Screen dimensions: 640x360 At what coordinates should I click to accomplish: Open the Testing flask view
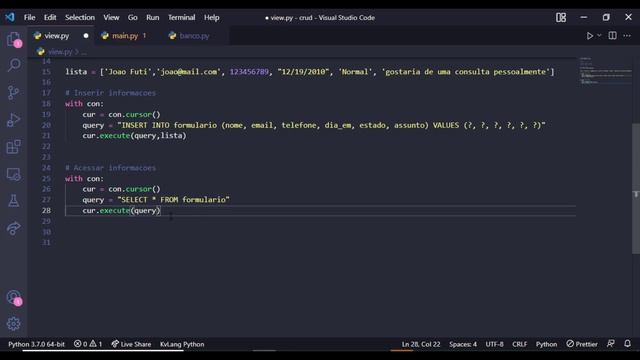(13, 201)
